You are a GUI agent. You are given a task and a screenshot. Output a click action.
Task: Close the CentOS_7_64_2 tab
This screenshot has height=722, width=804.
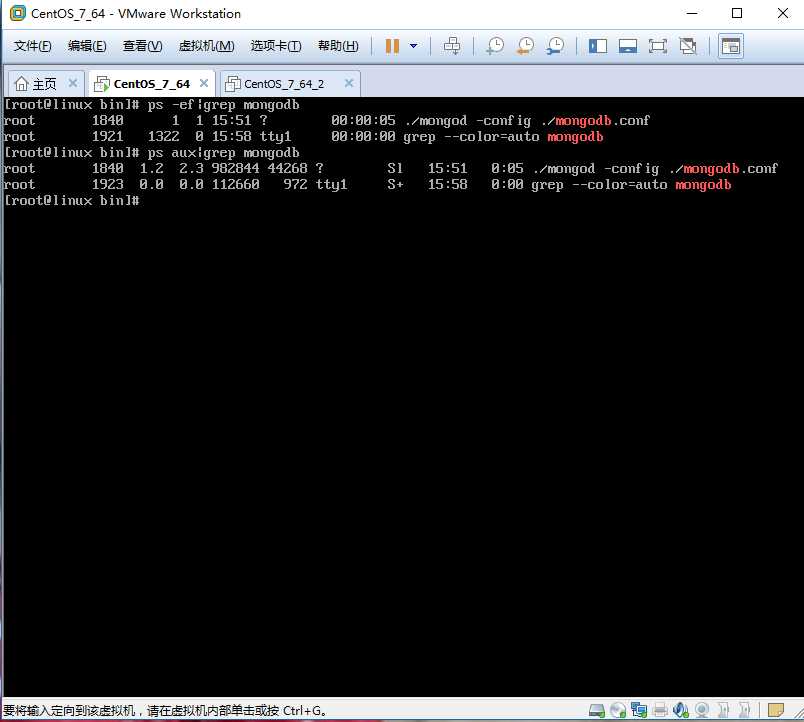click(349, 83)
